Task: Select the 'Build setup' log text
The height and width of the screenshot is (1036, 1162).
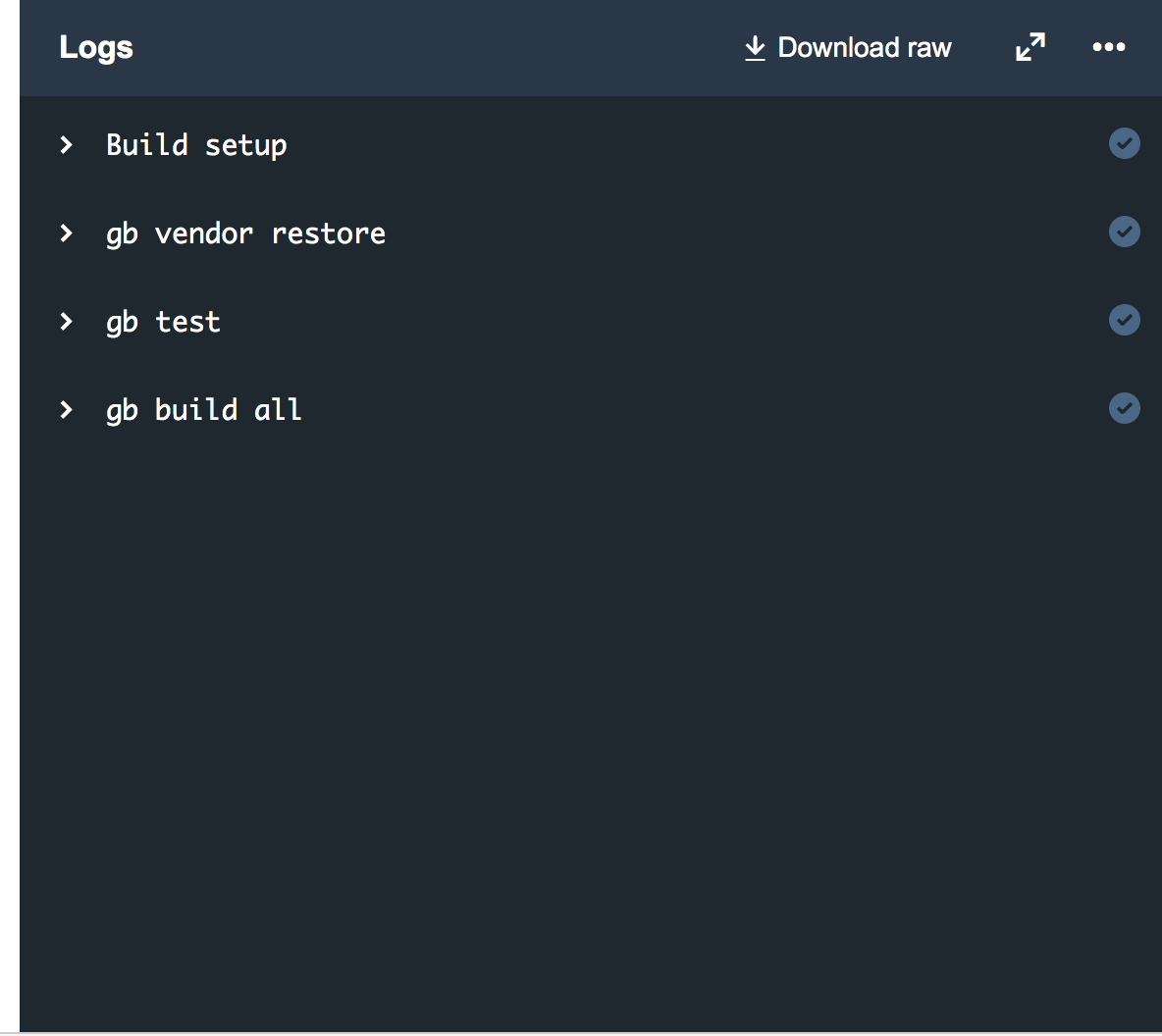Action: click(196, 145)
